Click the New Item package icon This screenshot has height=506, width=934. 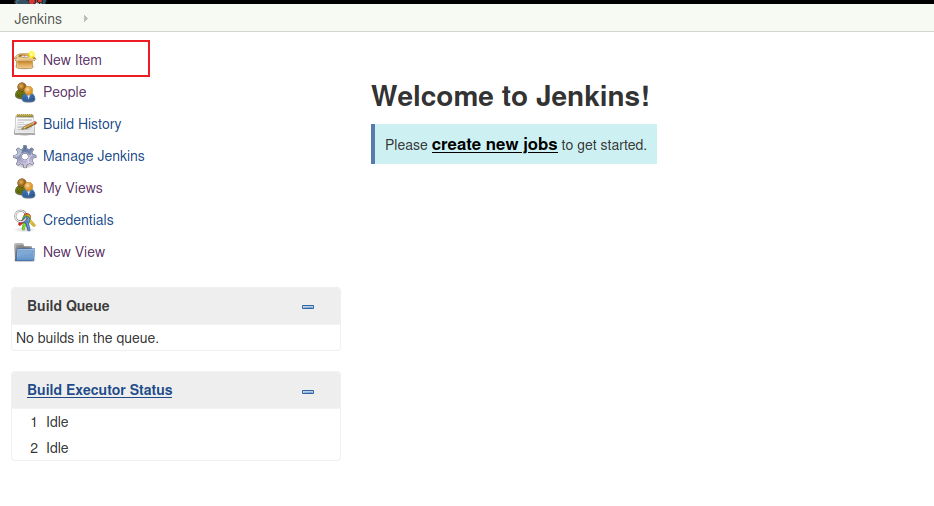pyautogui.click(x=25, y=60)
